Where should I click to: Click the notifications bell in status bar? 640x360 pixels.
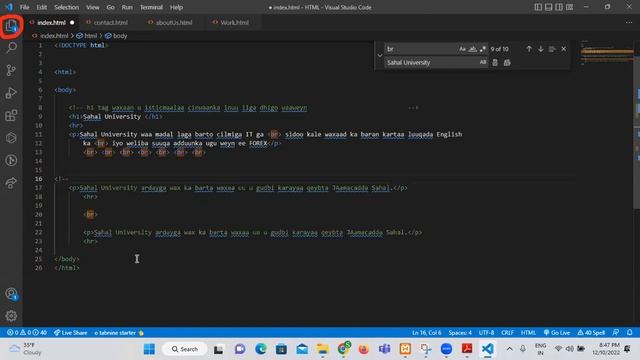coord(630,333)
